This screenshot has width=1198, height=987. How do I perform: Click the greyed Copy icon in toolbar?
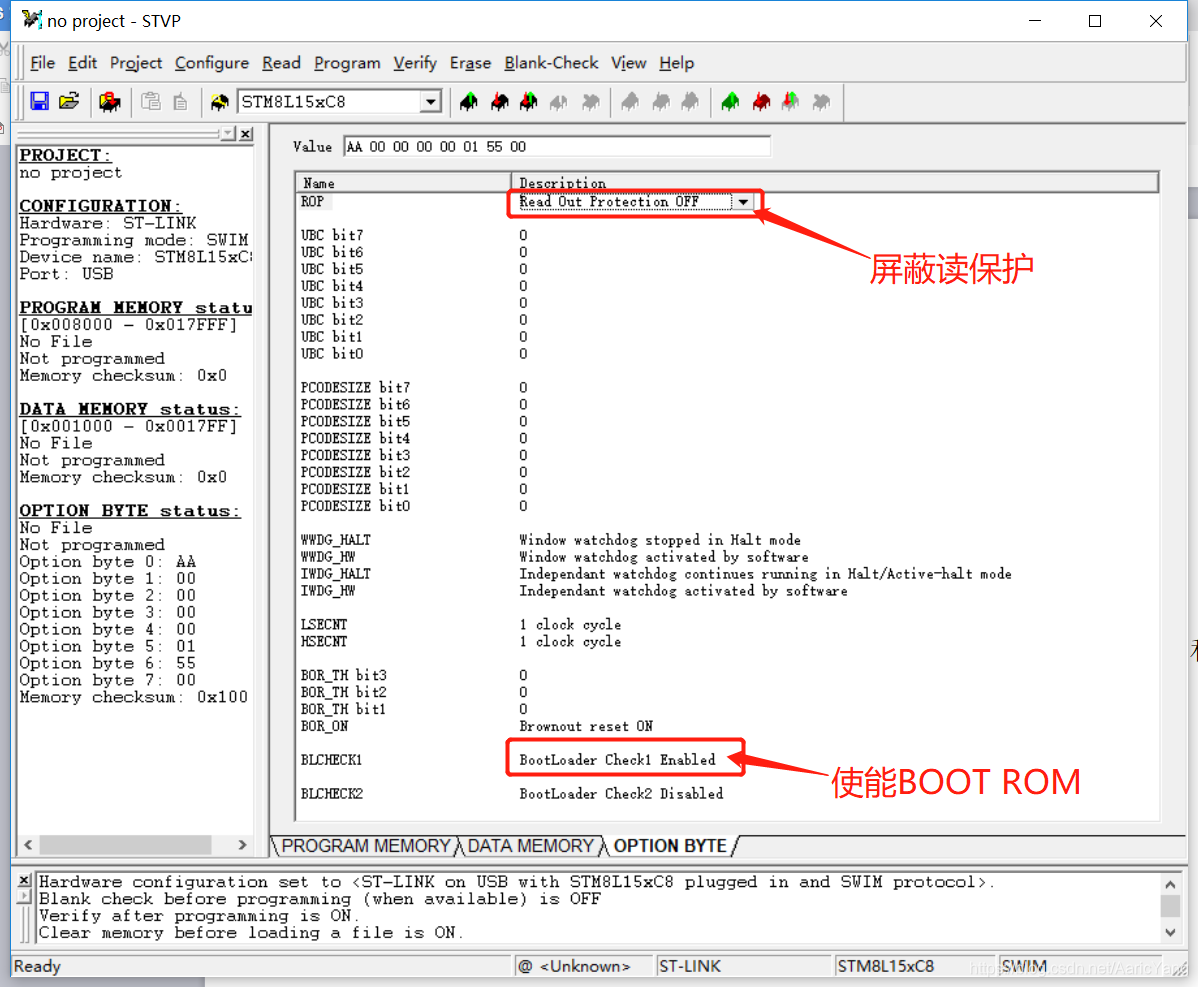click(180, 102)
